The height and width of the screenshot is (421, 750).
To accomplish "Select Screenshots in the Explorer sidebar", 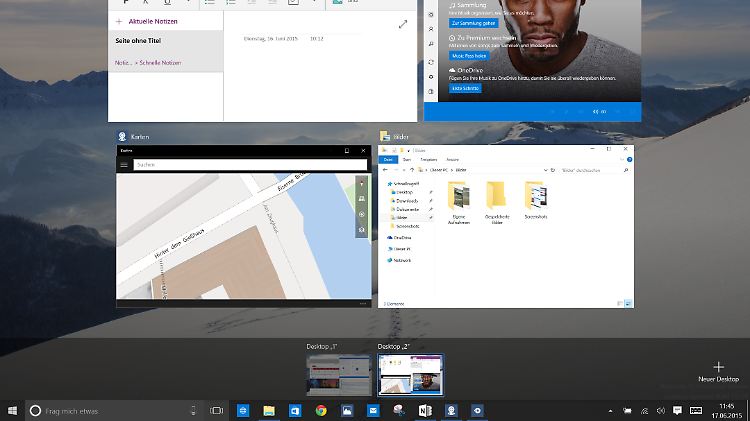I will pyautogui.click(x=406, y=226).
